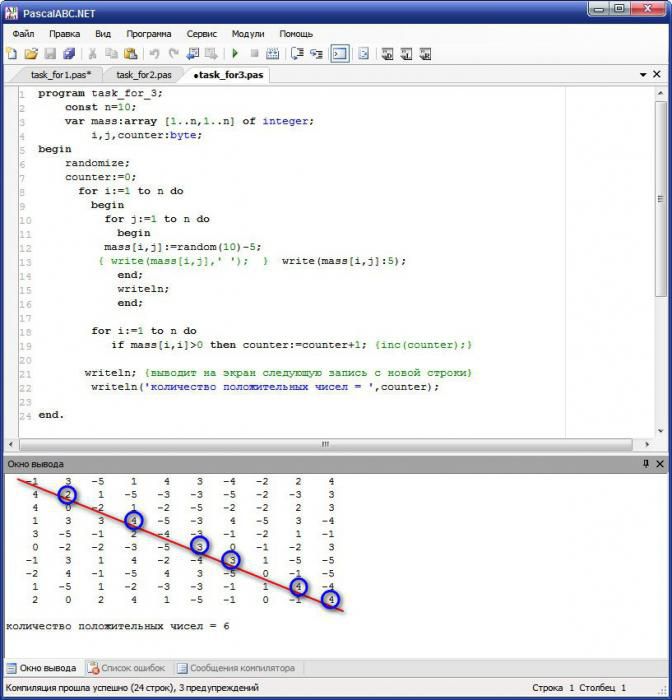Click the horizontal scrollbar left arrow
Viewport: 672px width, 700px height.
[11, 444]
